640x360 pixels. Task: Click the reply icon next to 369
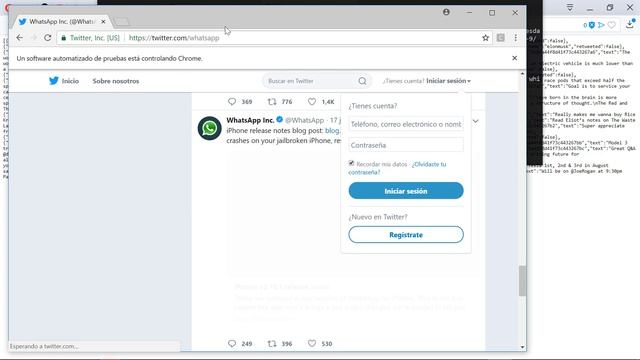232,102
